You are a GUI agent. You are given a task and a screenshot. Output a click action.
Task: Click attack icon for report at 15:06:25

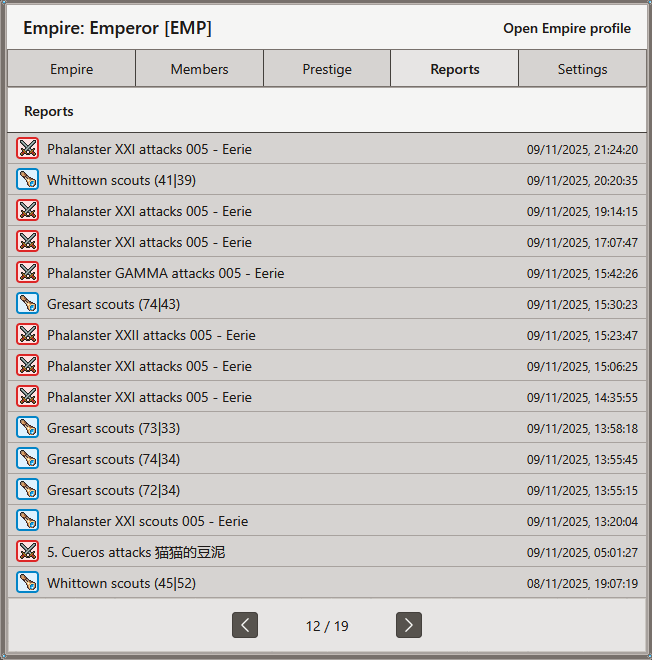(x=28, y=365)
